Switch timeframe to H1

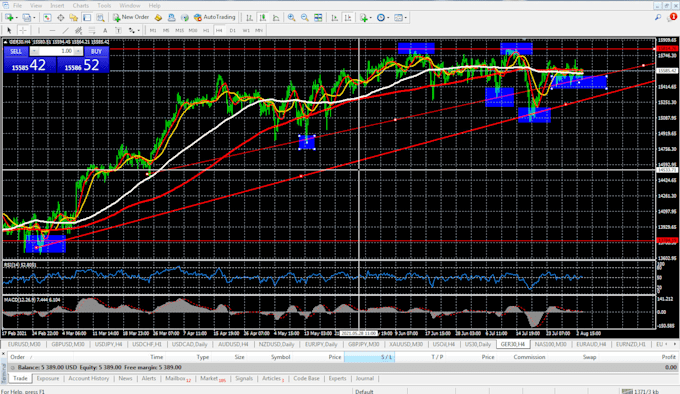206,30
